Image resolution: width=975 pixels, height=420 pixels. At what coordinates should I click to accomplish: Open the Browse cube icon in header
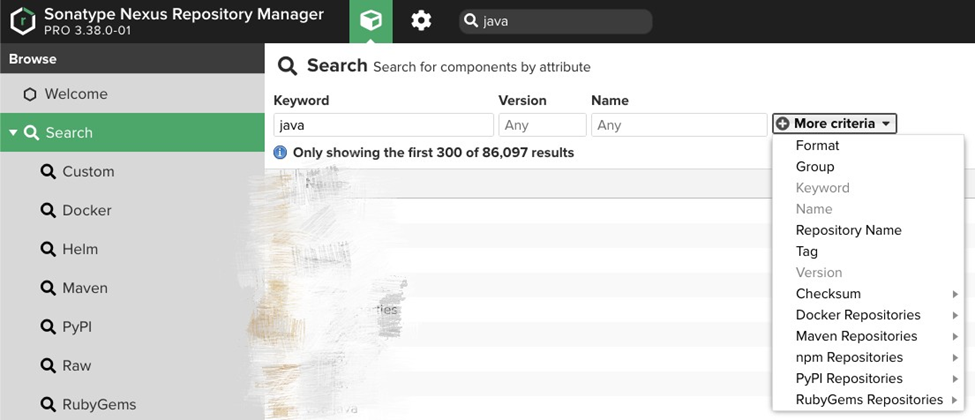click(x=371, y=21)
